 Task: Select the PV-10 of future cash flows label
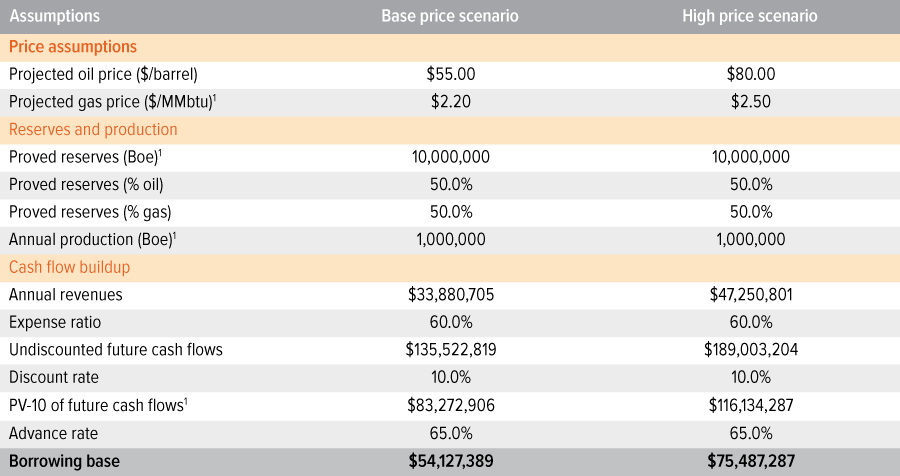(98, 405)
